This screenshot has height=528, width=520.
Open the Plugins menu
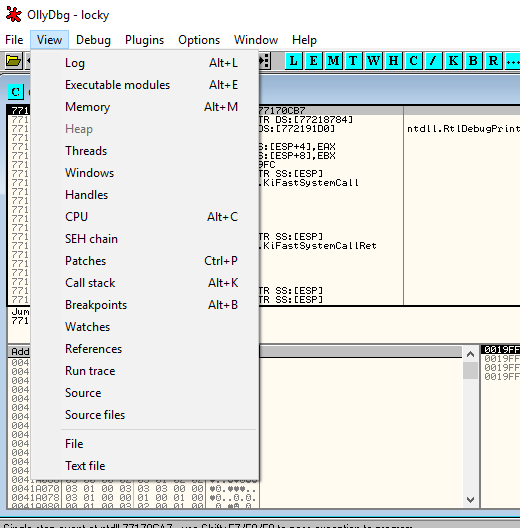click(x=144, y=40)
